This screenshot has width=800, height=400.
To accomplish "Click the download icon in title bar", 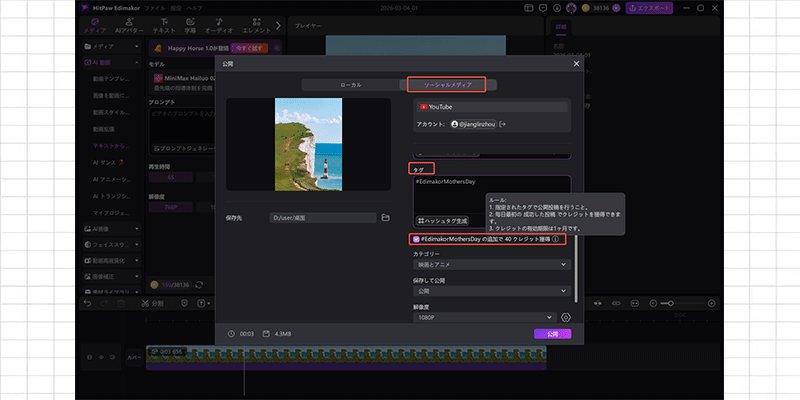I will tap(557, 8).
